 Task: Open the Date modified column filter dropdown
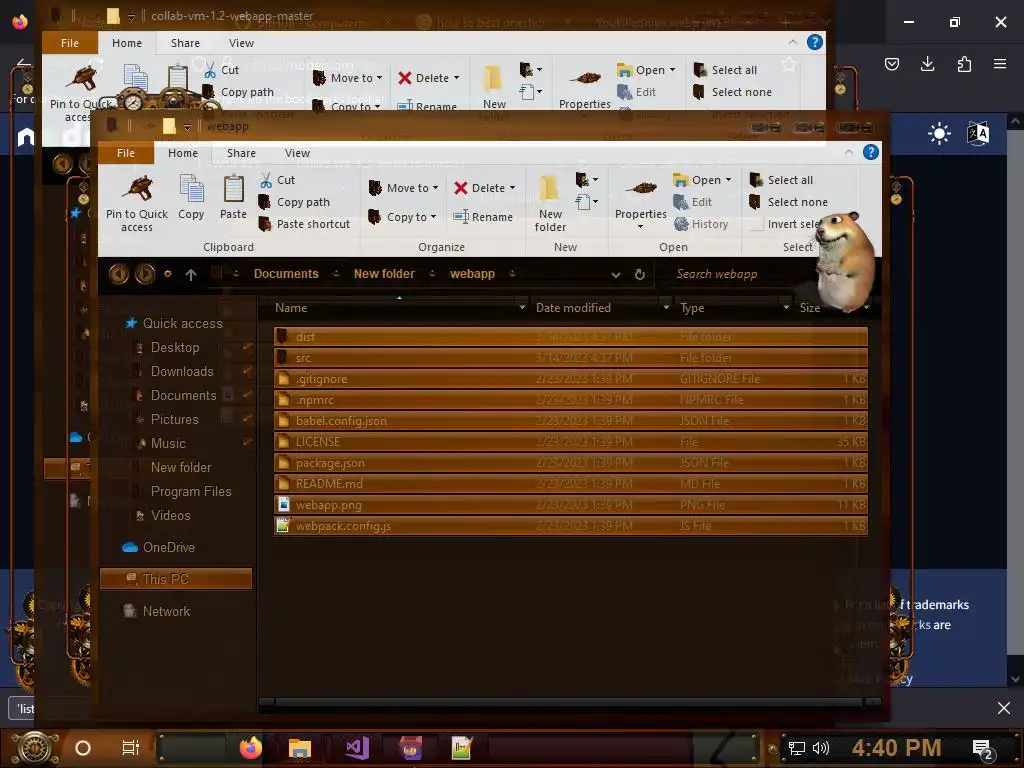(x=666, y=307)
